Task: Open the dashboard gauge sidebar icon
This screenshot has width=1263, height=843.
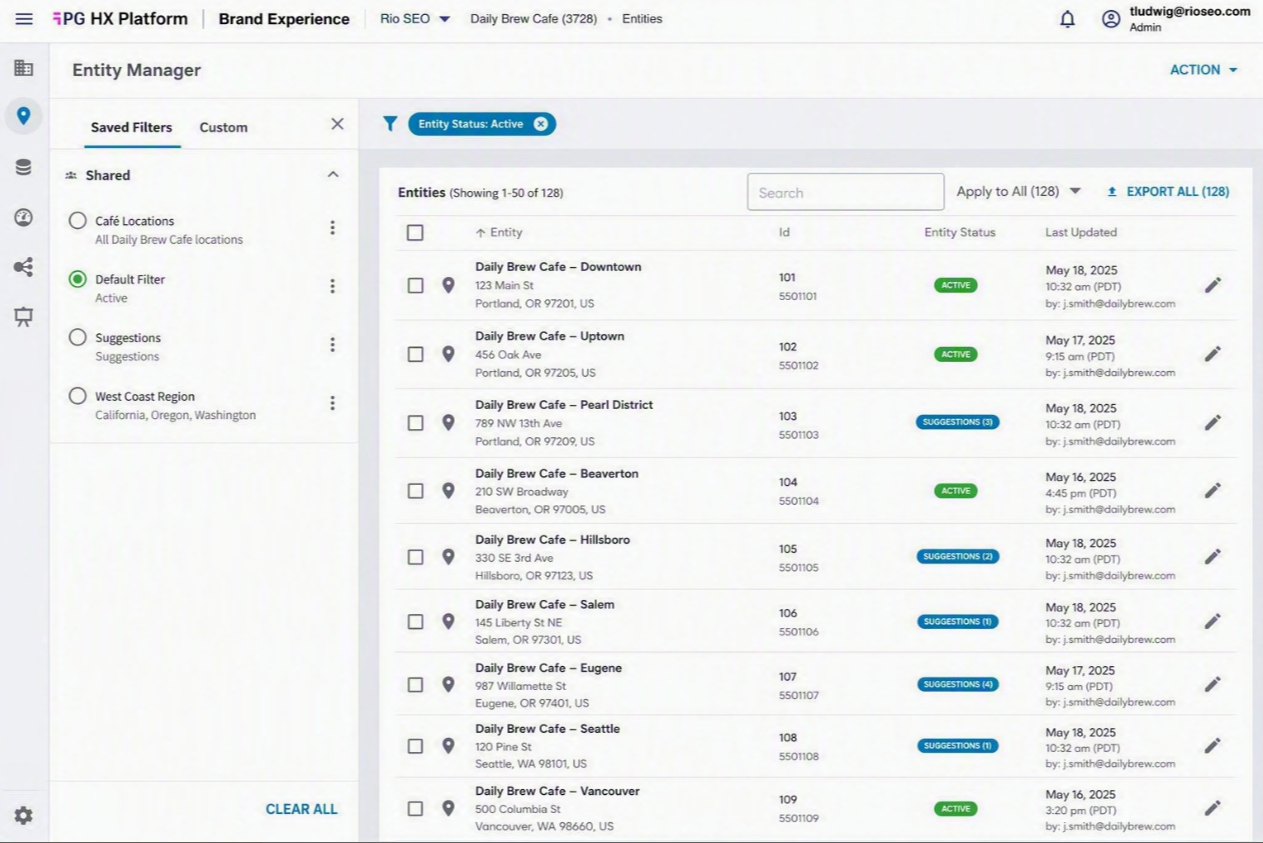Action: (x=23, y=217)
